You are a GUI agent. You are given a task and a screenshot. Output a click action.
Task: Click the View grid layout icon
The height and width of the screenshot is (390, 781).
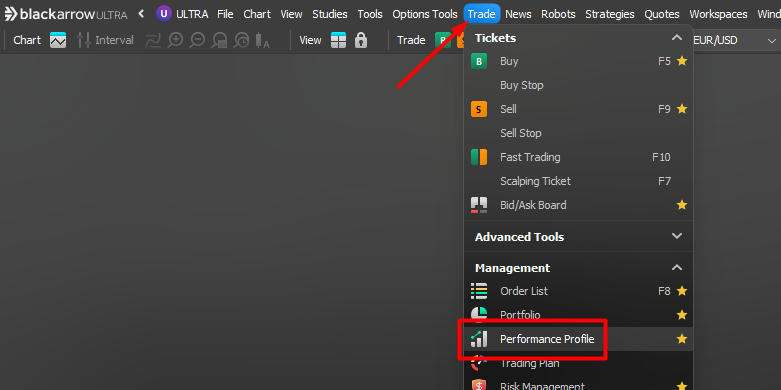pos(338,40)
